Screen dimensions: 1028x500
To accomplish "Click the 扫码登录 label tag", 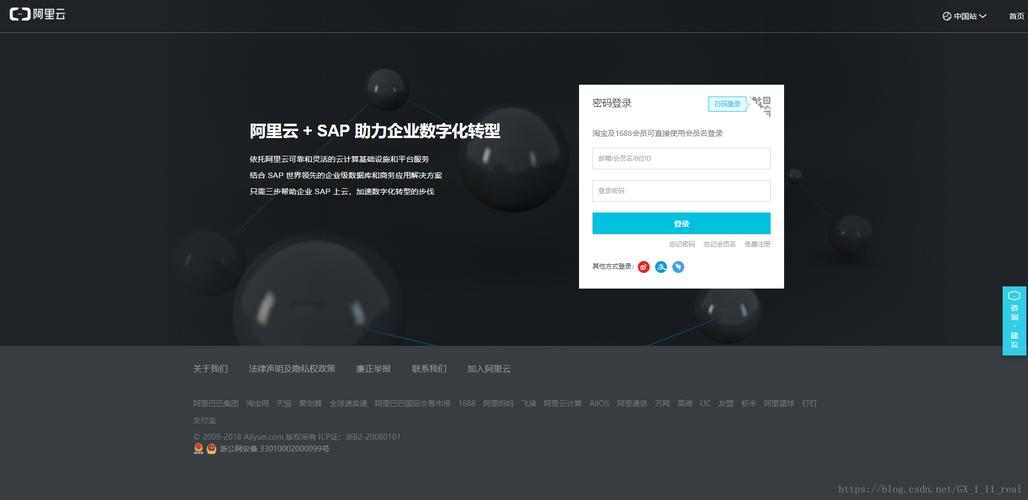I will (727, 104).
